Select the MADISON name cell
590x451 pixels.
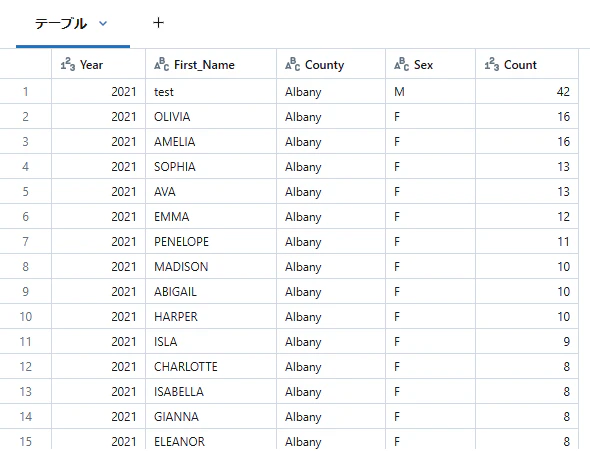pyautogui.click(x=211, y=267)
